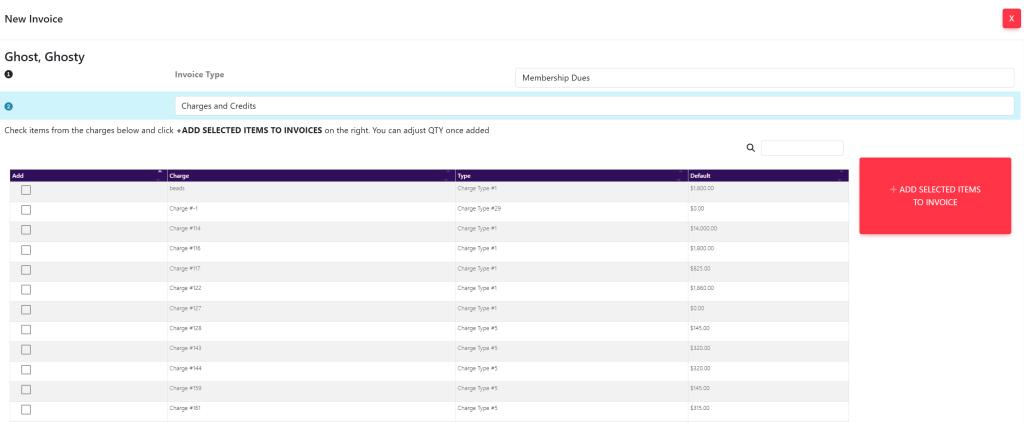Viewport: 1024px width, 422px height.
Task: Close the New Invoice dialog
Action: pos(1011,19)
